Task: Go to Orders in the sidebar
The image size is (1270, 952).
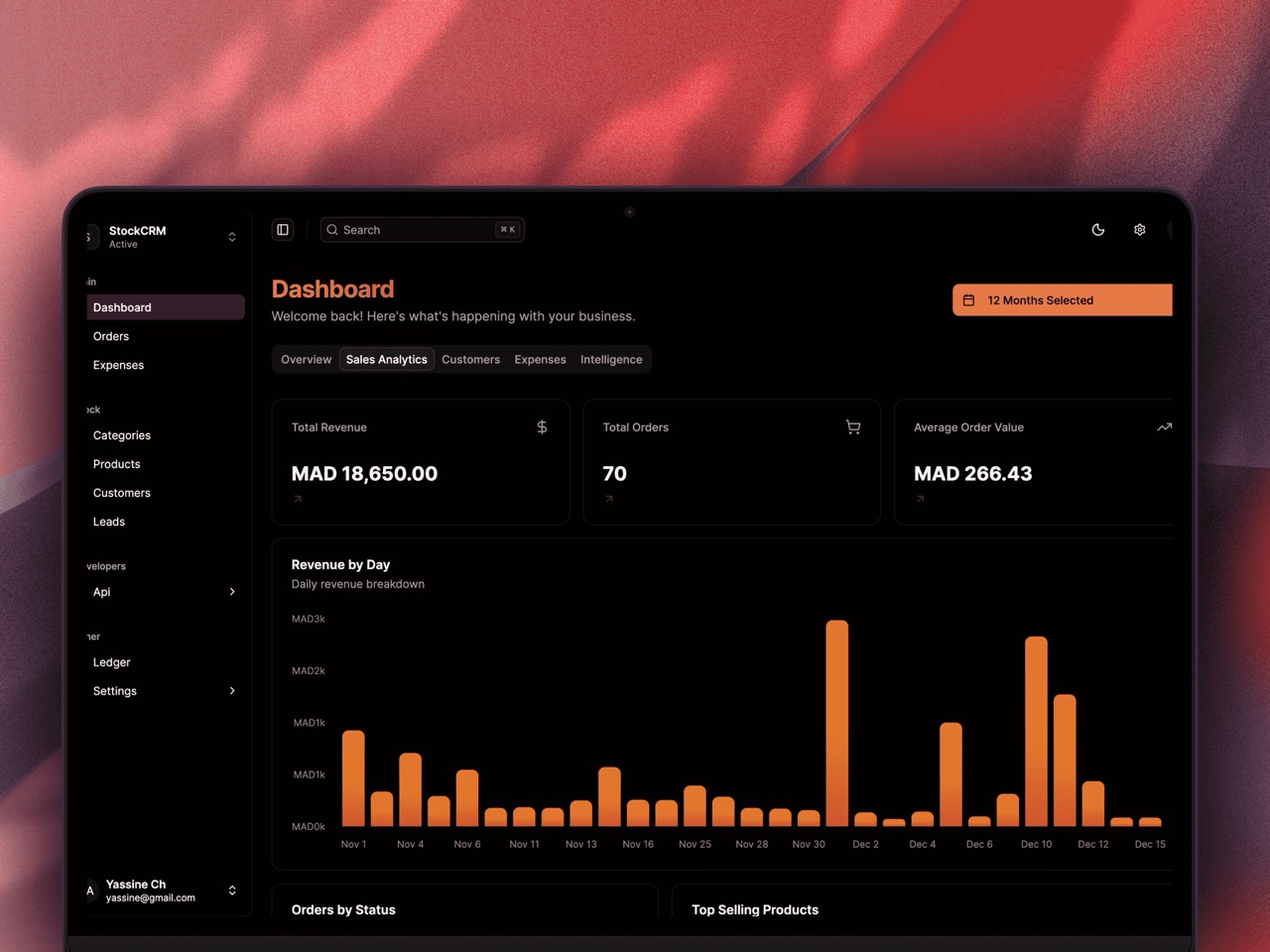Action: coord(111,336)
